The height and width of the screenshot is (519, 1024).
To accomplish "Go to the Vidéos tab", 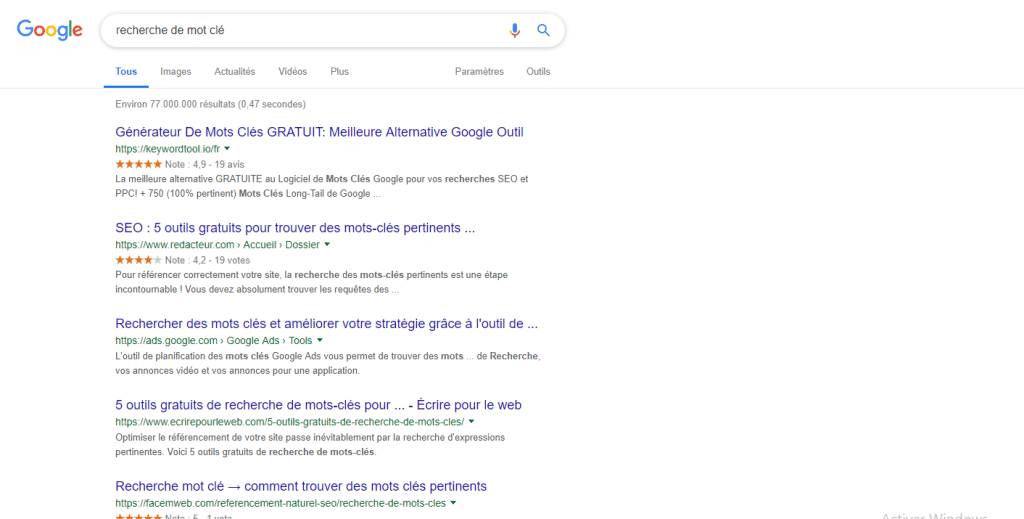I will (293, 72).
